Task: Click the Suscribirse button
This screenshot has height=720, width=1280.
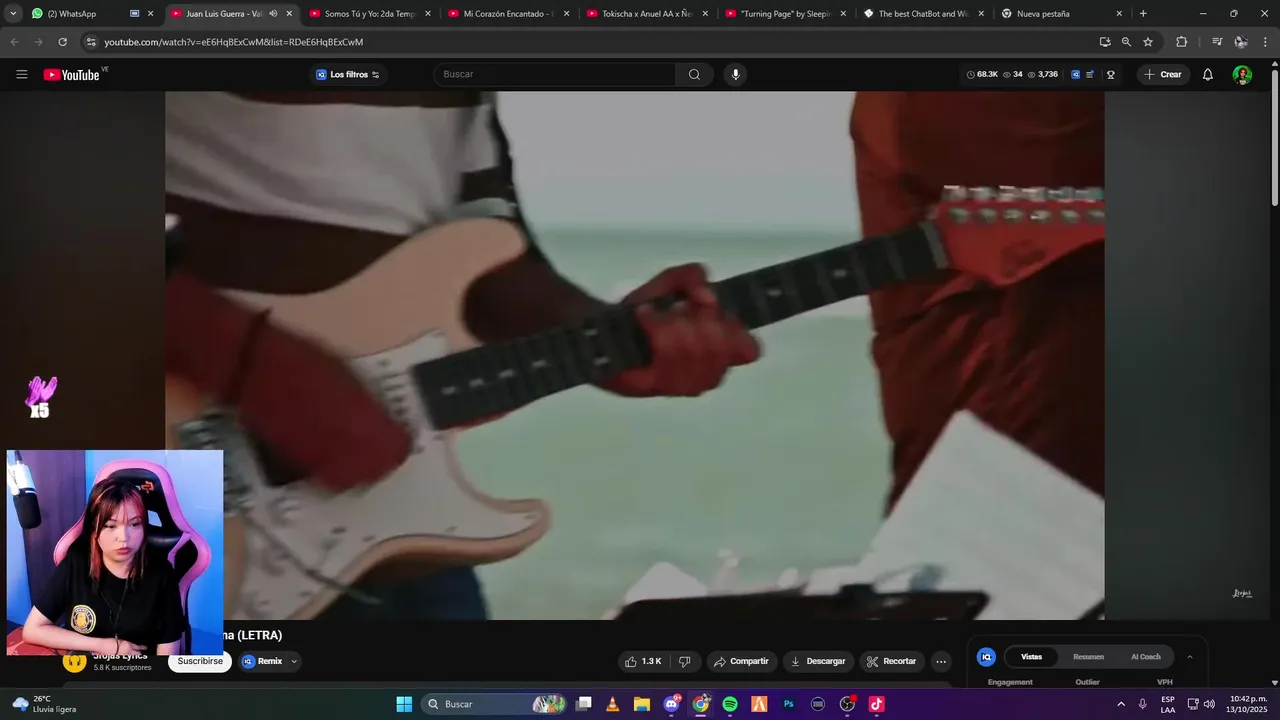Action: pyautogui.click(x=200, y=661)
